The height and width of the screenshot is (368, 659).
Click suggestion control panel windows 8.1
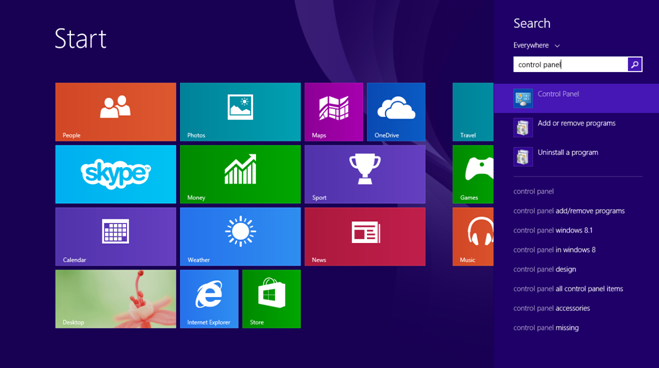(553, 230)
